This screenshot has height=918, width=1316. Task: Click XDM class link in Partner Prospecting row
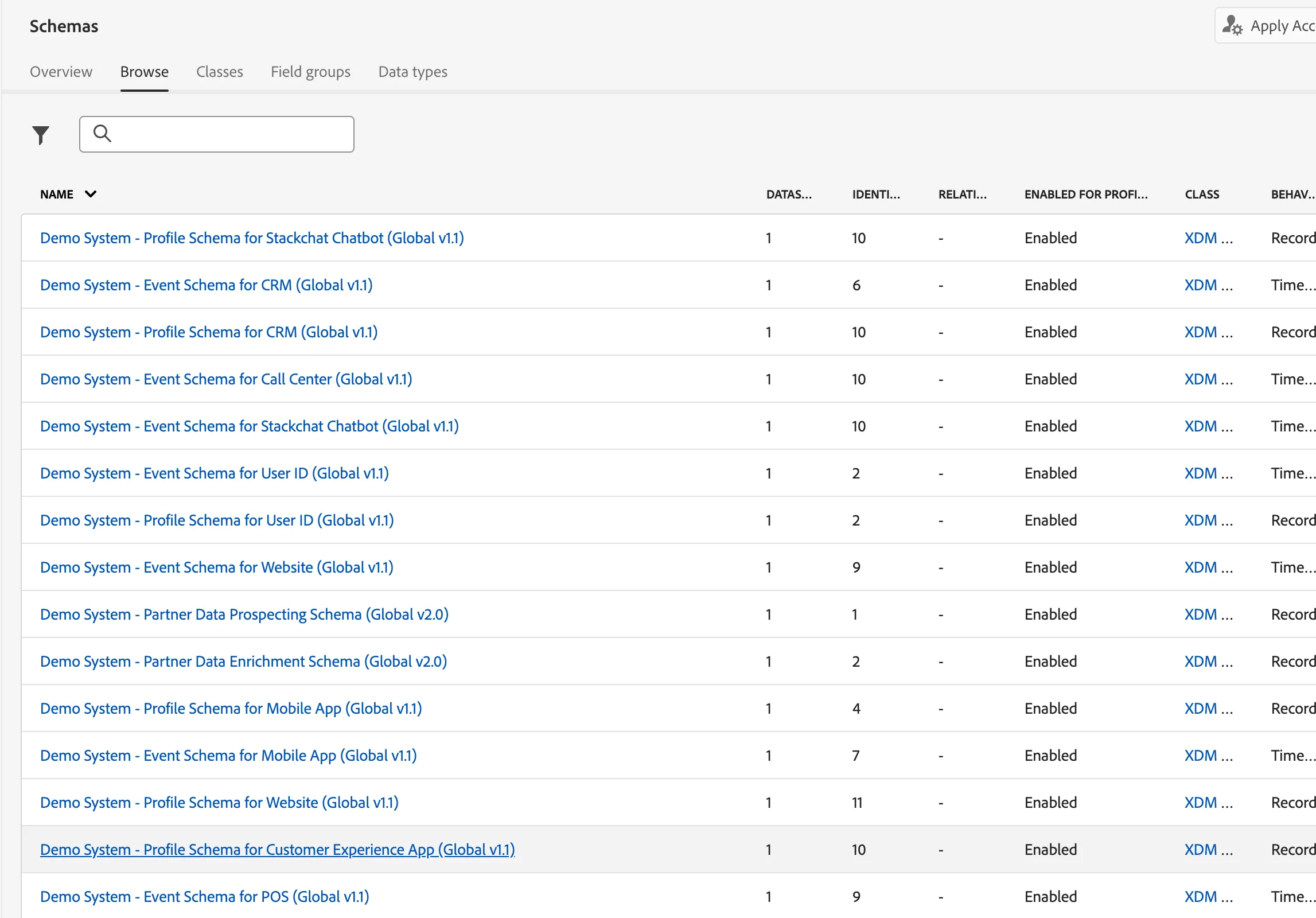point(1208,614)
